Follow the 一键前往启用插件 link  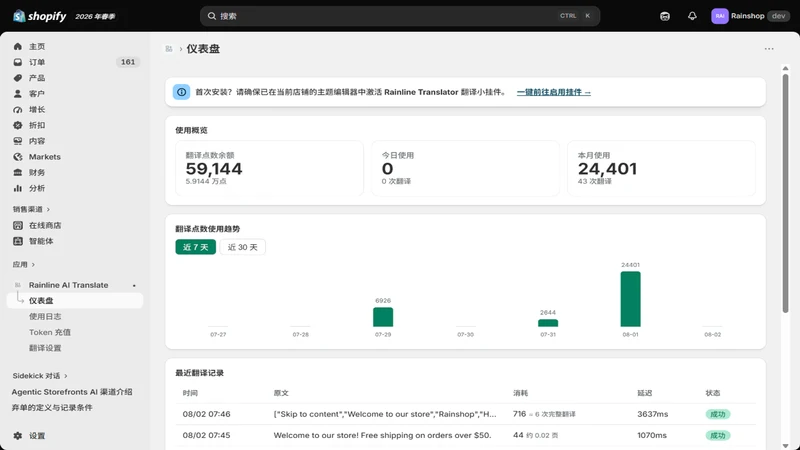pos(554,92)
